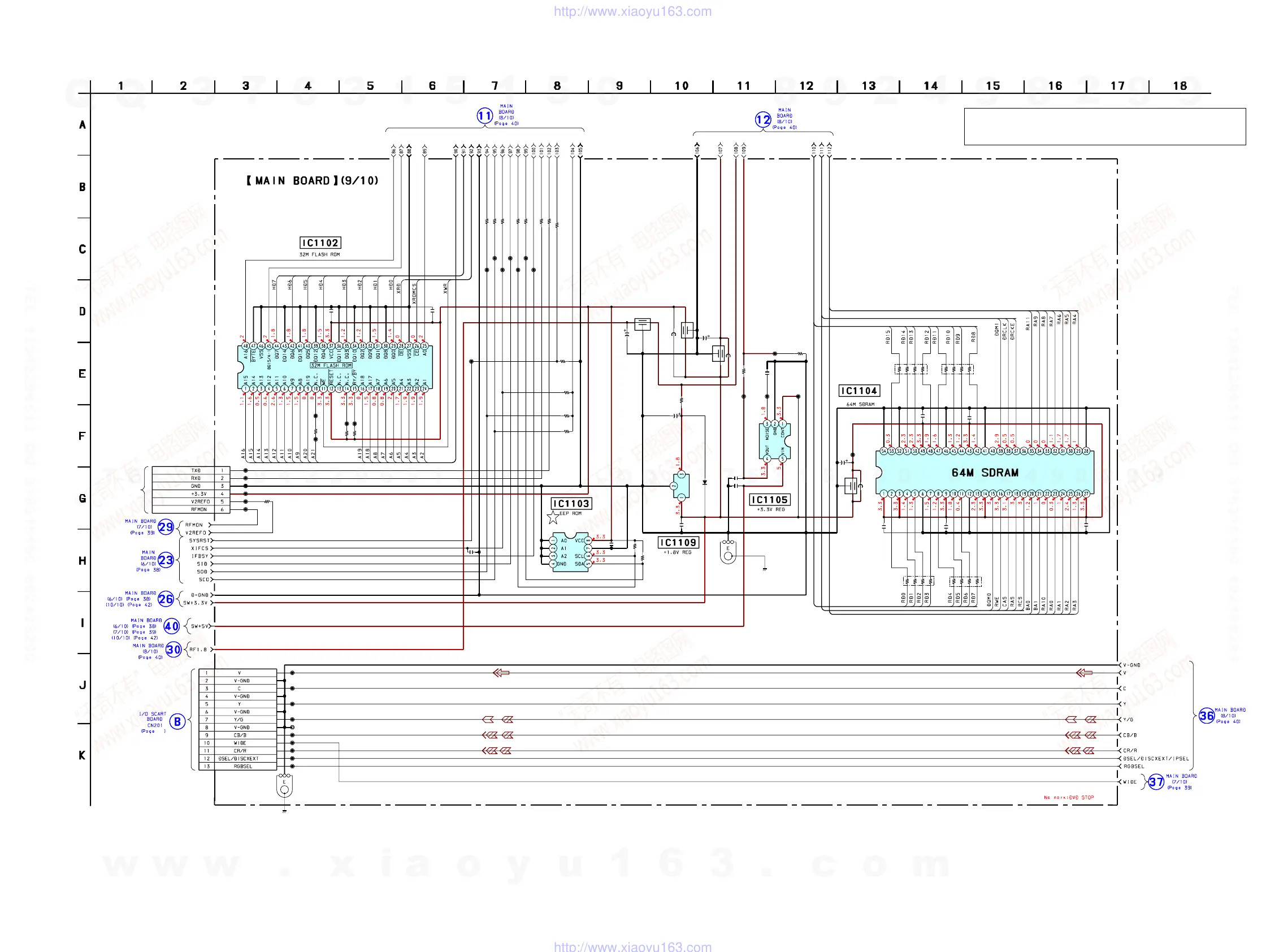The width and height of the screenshot is (1266, 952).
Task: Click the empty box at top right
Action: point(1104,127)
